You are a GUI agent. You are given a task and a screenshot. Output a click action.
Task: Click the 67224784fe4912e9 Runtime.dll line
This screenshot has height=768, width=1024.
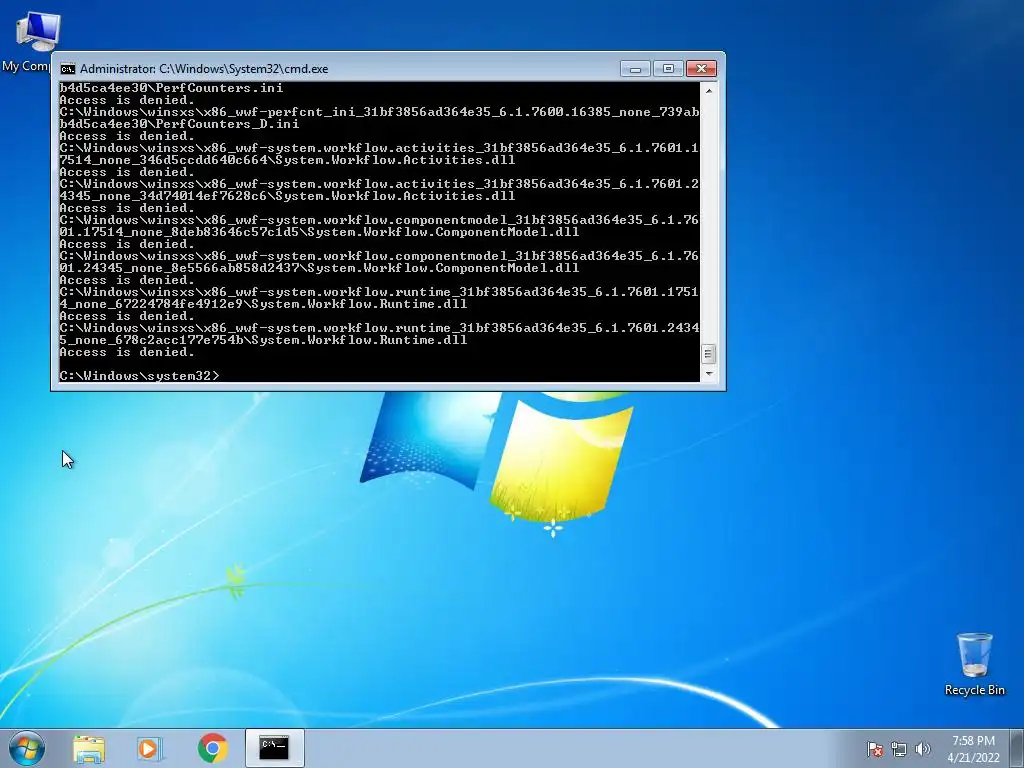tap(263, 304)
